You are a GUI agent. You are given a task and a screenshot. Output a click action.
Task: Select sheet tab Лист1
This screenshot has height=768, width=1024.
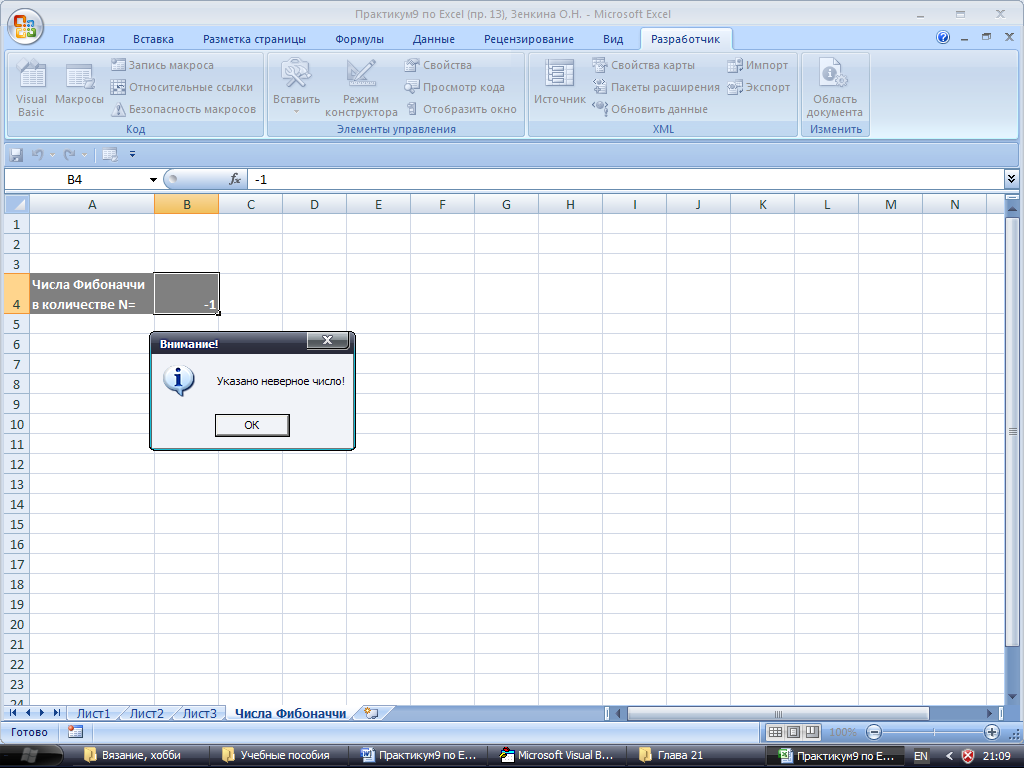tap(93, 713)
